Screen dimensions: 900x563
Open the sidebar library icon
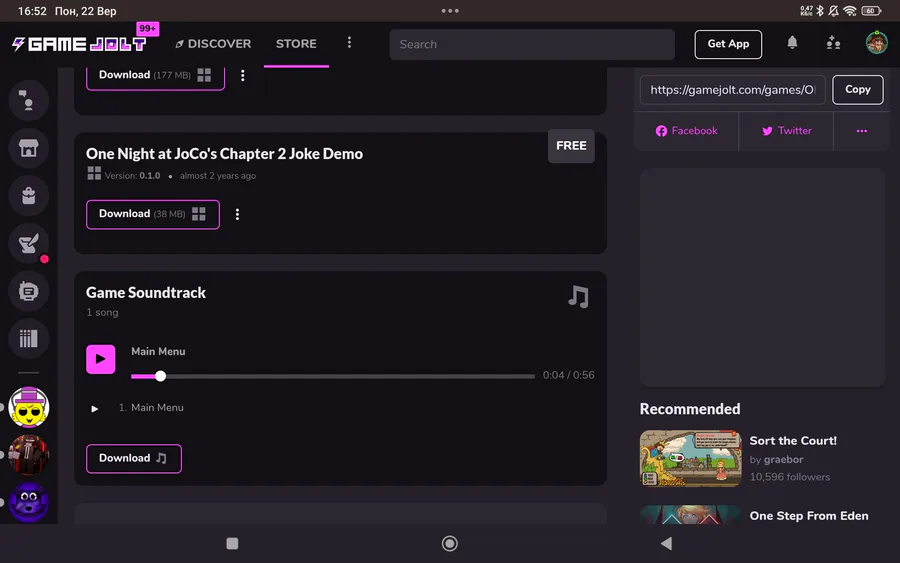(x=28, y=339)
